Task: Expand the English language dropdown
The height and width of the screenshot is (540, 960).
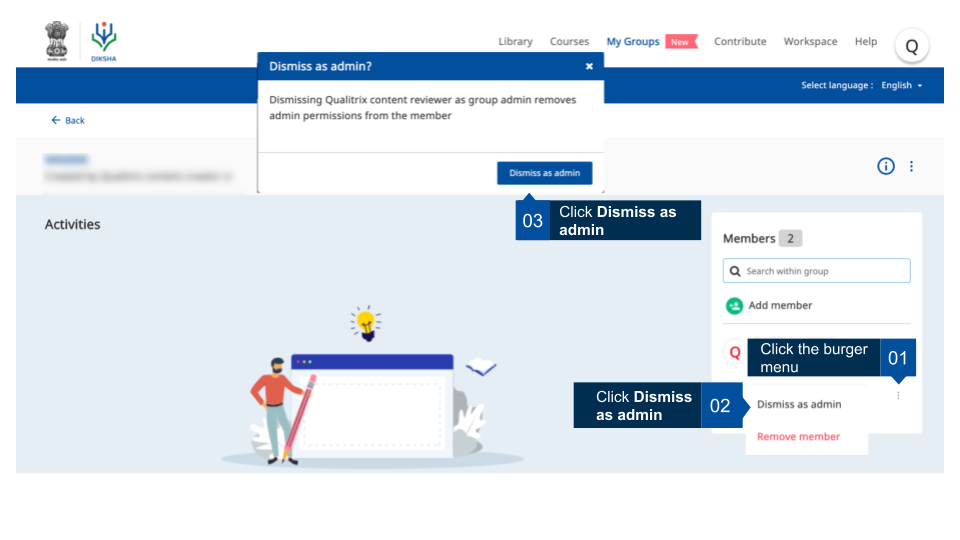Action: [901, 85]
